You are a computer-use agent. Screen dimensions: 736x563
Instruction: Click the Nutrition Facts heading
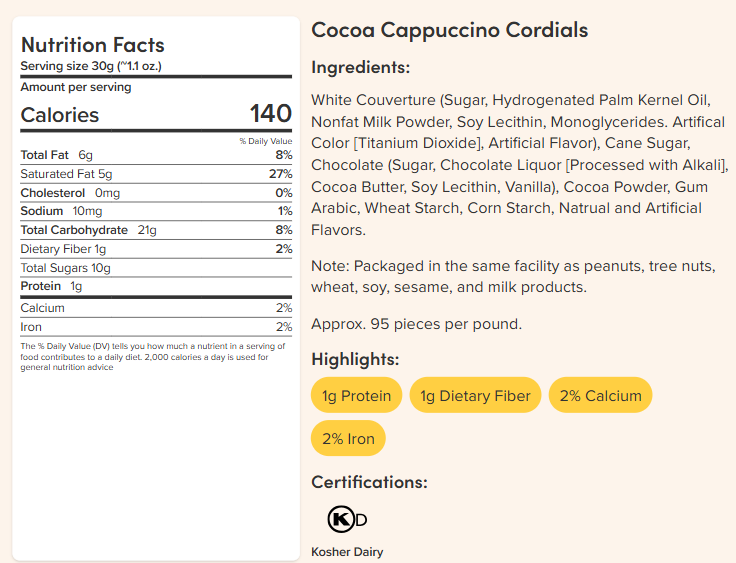click(93, 45)
